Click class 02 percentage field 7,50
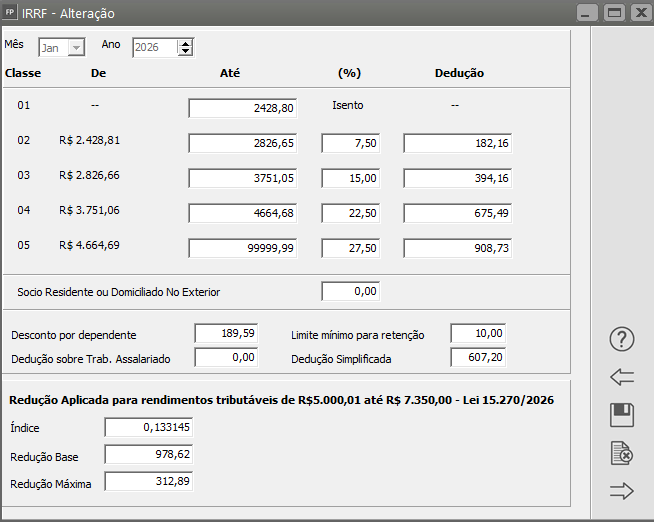The height and width of the screenshot is (522, 654). 350,144
